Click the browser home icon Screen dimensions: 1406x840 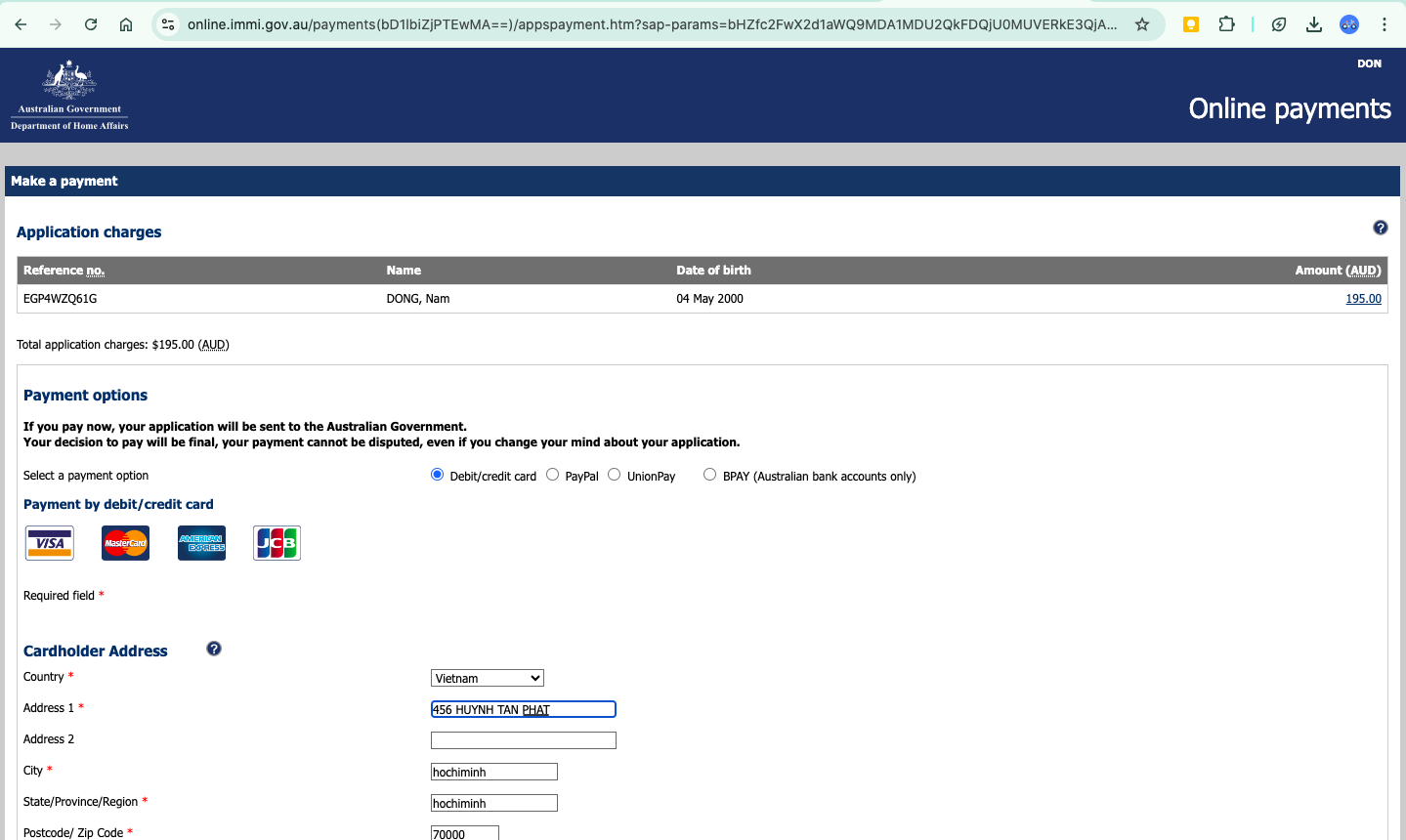pyautogui.click(x=125, y=24)
